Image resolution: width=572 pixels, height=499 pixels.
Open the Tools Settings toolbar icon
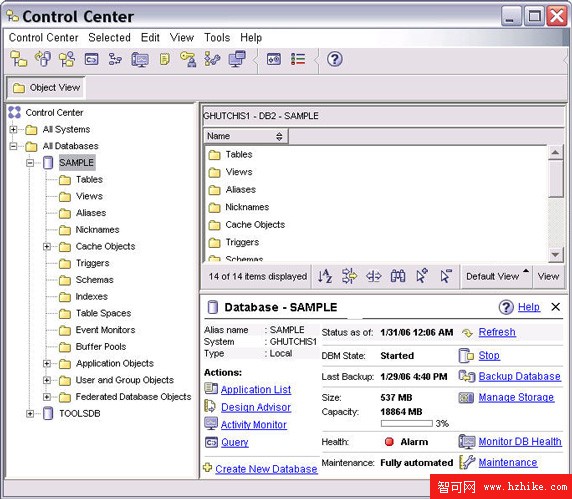point(274,59)
